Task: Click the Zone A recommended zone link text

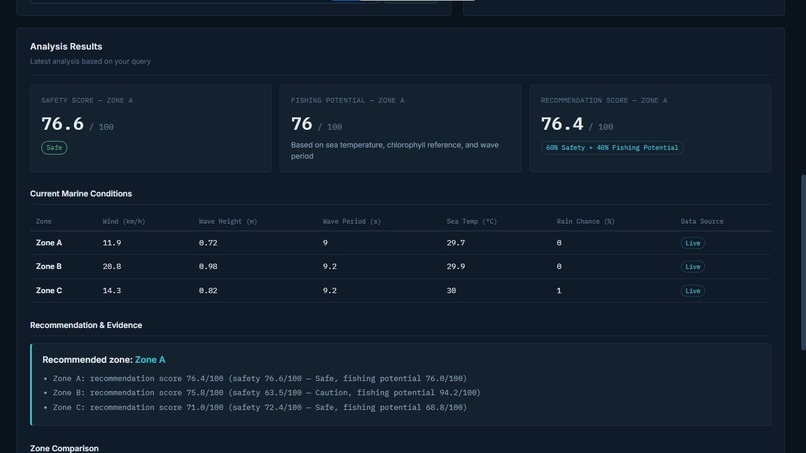Action: 150,360
